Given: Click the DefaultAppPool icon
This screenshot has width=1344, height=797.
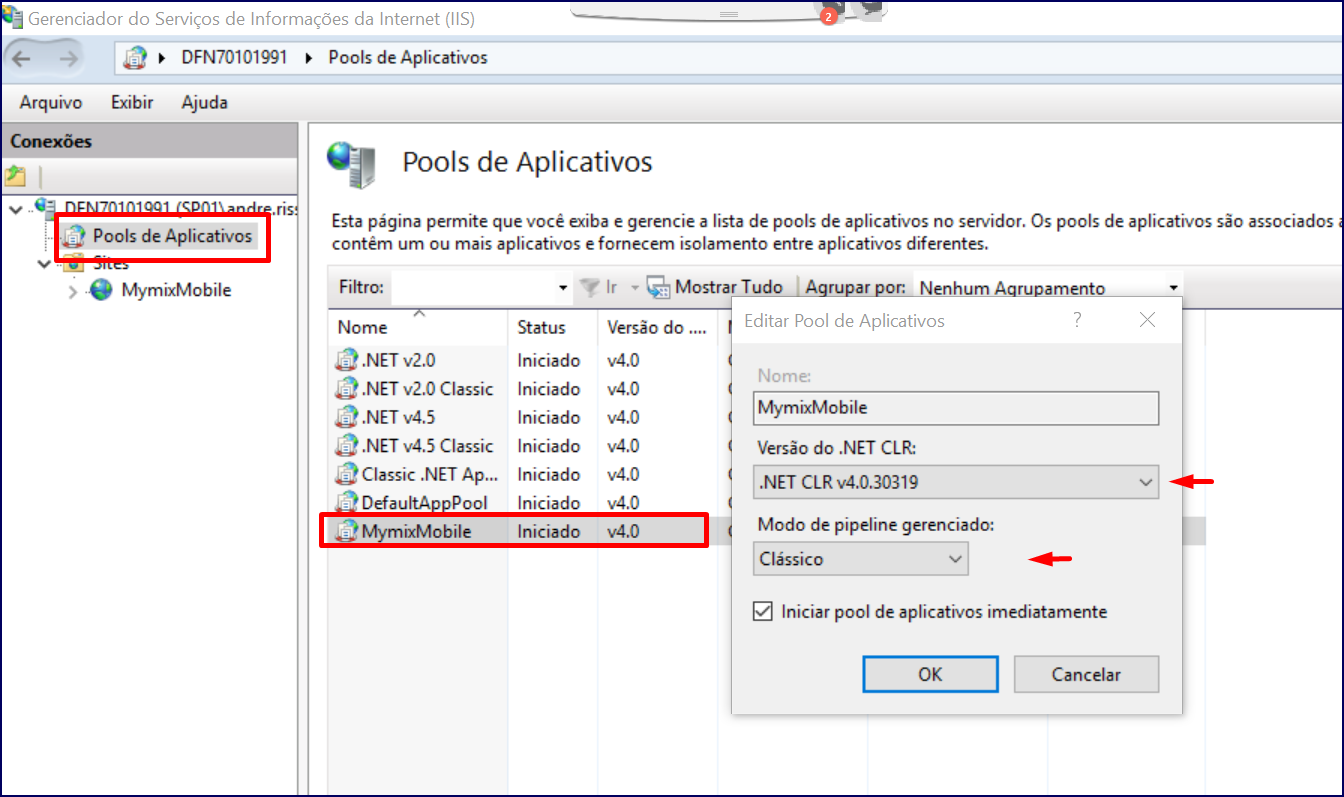Looking at the screenshot, I should (x=346, y=502).
